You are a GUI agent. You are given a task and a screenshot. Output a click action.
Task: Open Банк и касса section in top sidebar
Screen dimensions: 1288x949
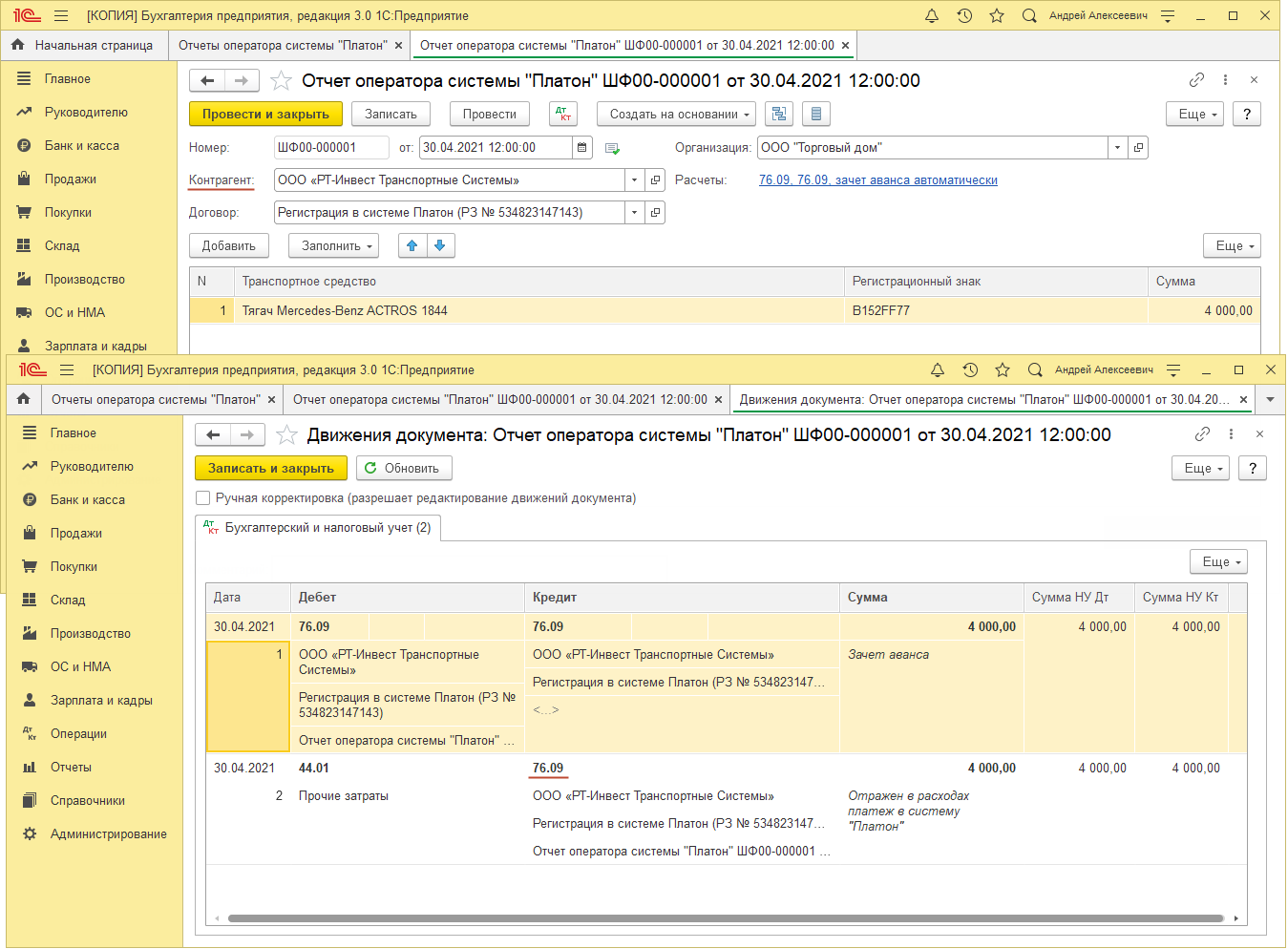point(82,145)
